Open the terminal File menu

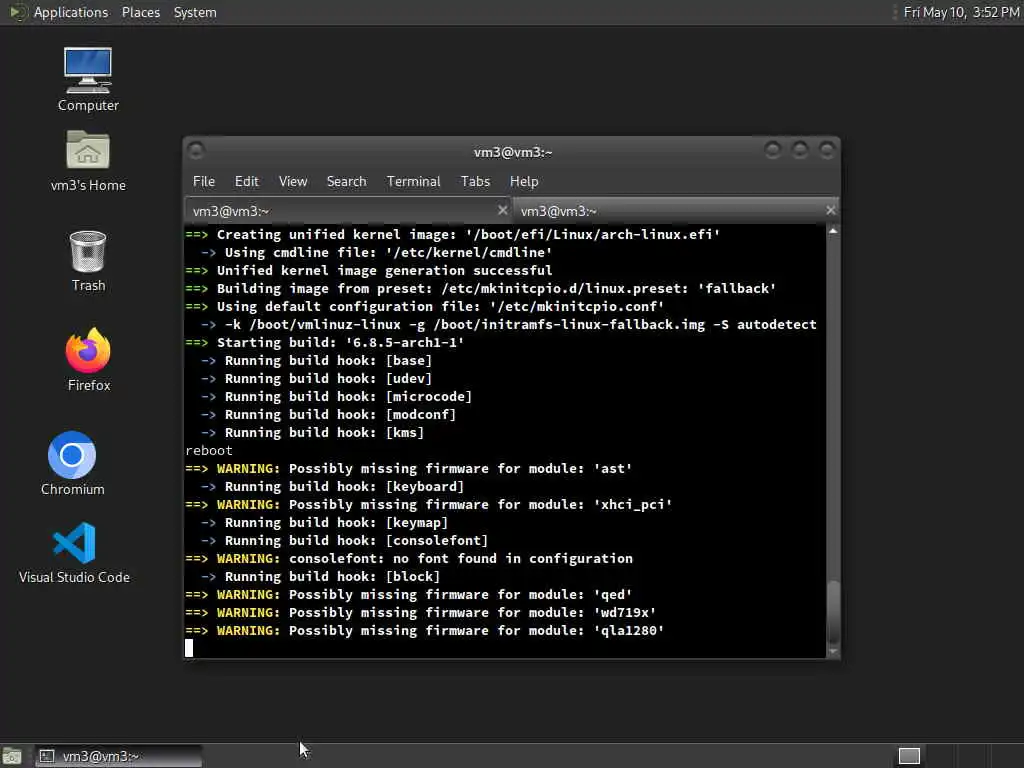click(x=204, y=182)
